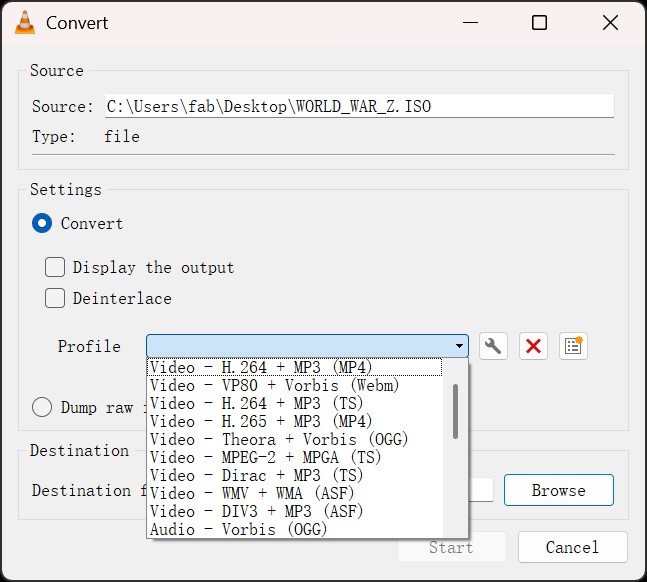Collapse the Profile dropdown arrow
The height and width of the screenshot is (582, 647).
(x=459, y=346)
